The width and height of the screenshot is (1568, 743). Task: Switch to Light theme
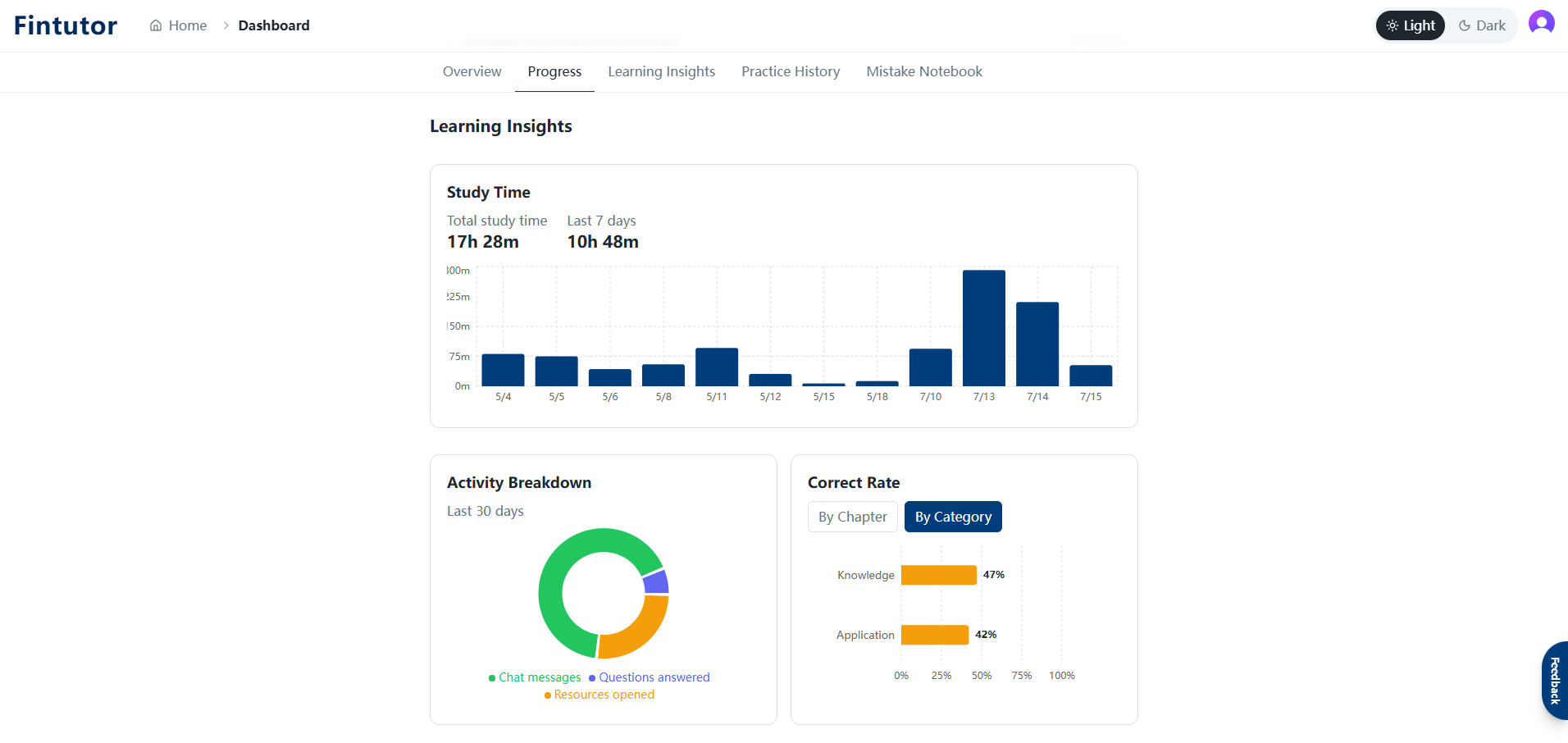pos(1411,25)
